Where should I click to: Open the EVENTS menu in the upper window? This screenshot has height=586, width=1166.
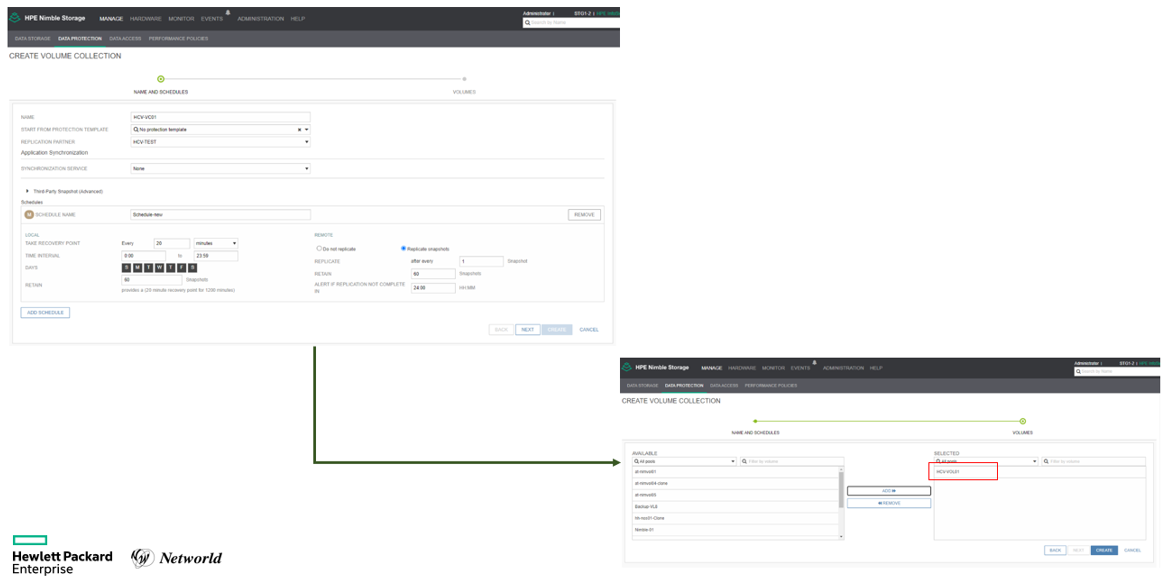(x=212, y=19)
